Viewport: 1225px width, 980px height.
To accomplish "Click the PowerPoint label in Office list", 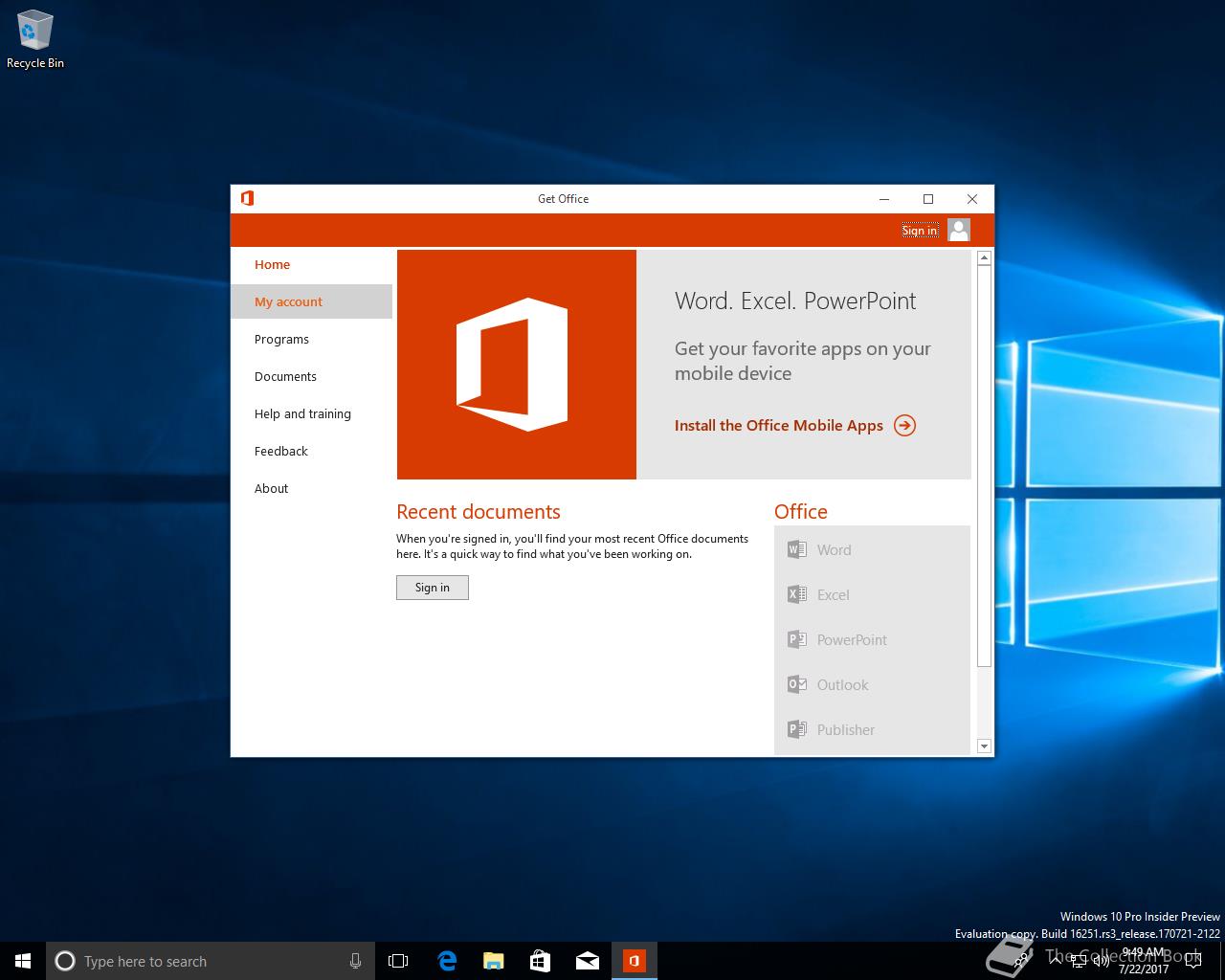I will [x=852, y=639].
